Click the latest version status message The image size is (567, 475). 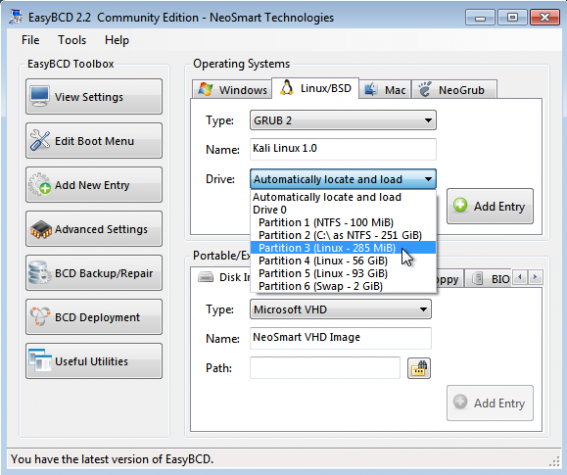click(x=112, y=459)
